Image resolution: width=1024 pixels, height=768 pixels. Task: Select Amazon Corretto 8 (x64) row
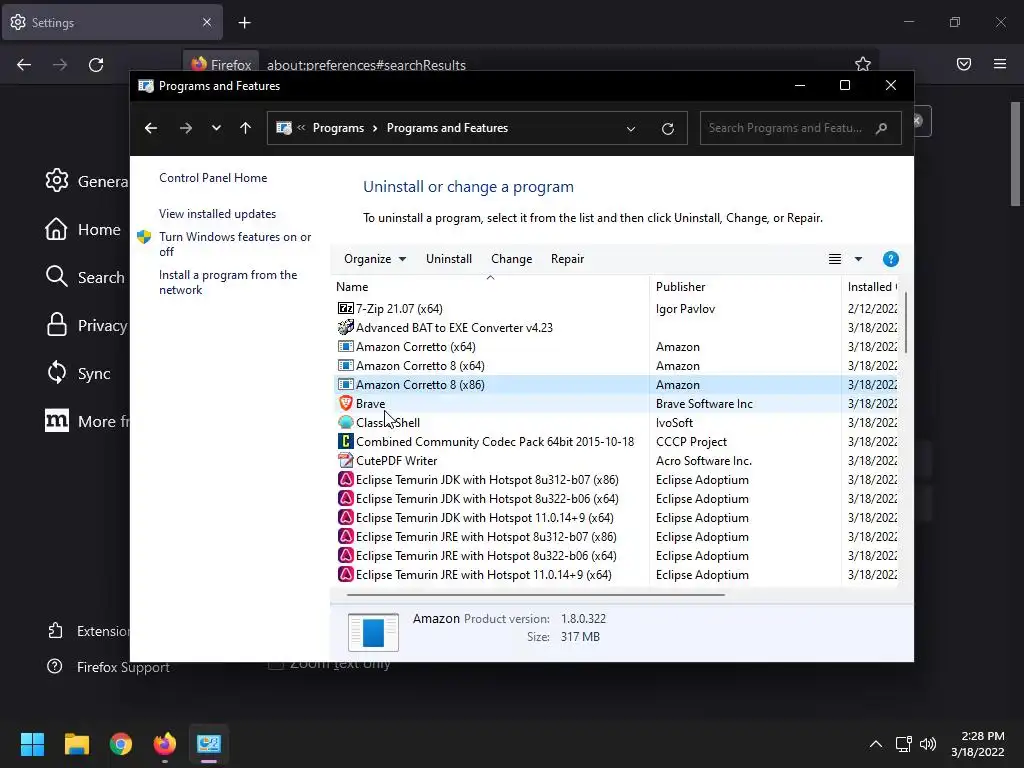pos(614,366)
